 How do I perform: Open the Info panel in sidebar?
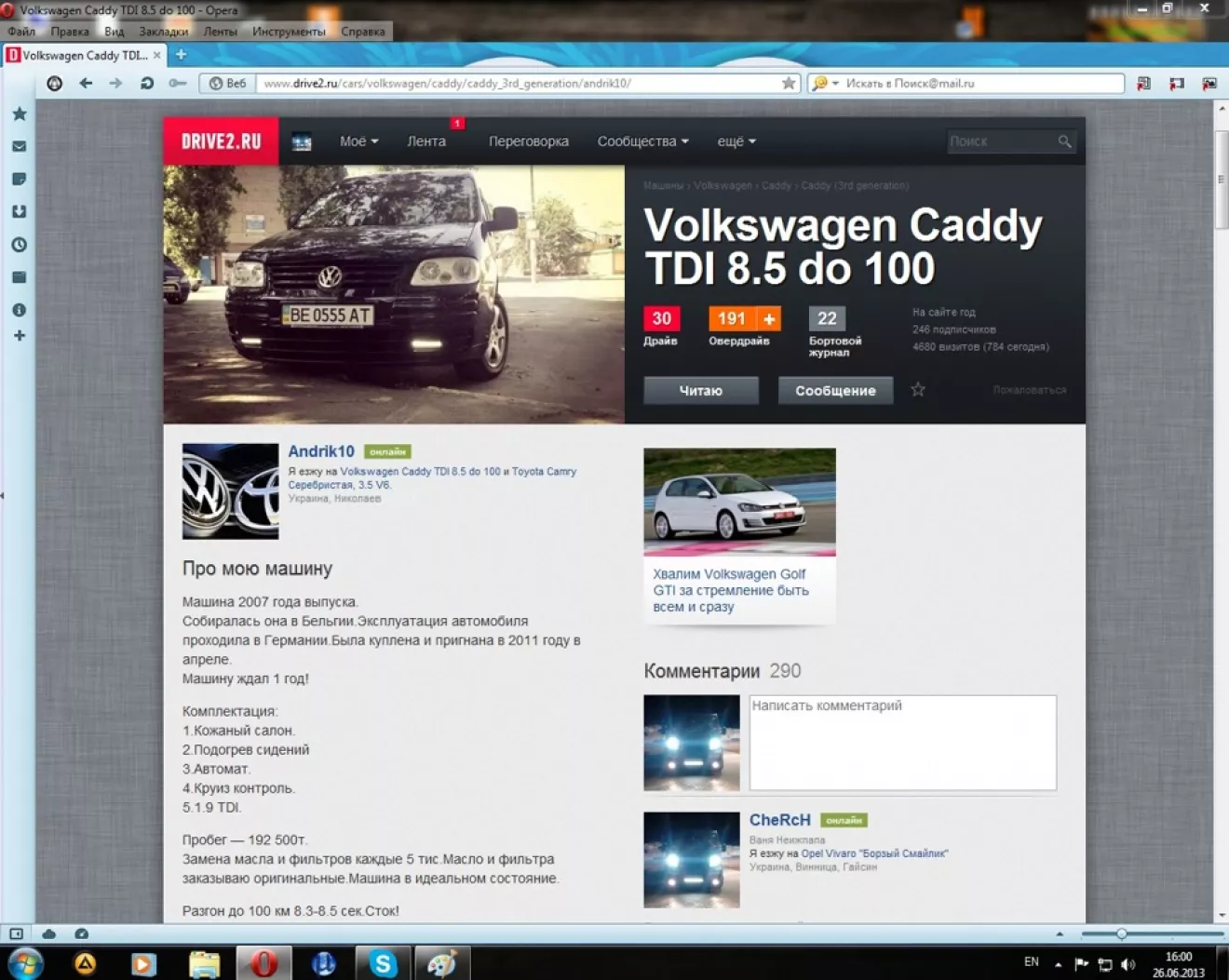coord(19,310)
